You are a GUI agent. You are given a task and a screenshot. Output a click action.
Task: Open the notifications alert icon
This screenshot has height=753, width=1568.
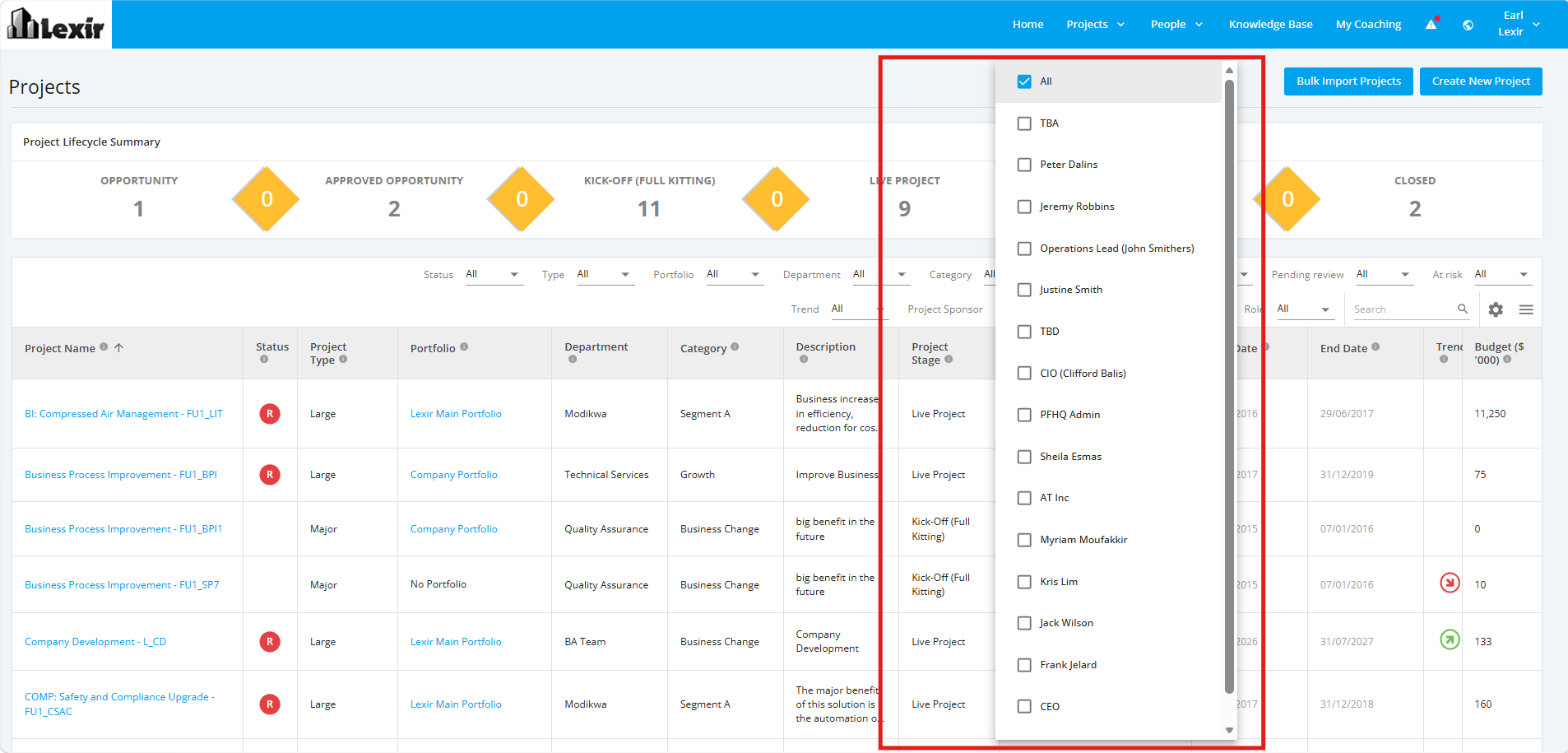coord(1431,24)
